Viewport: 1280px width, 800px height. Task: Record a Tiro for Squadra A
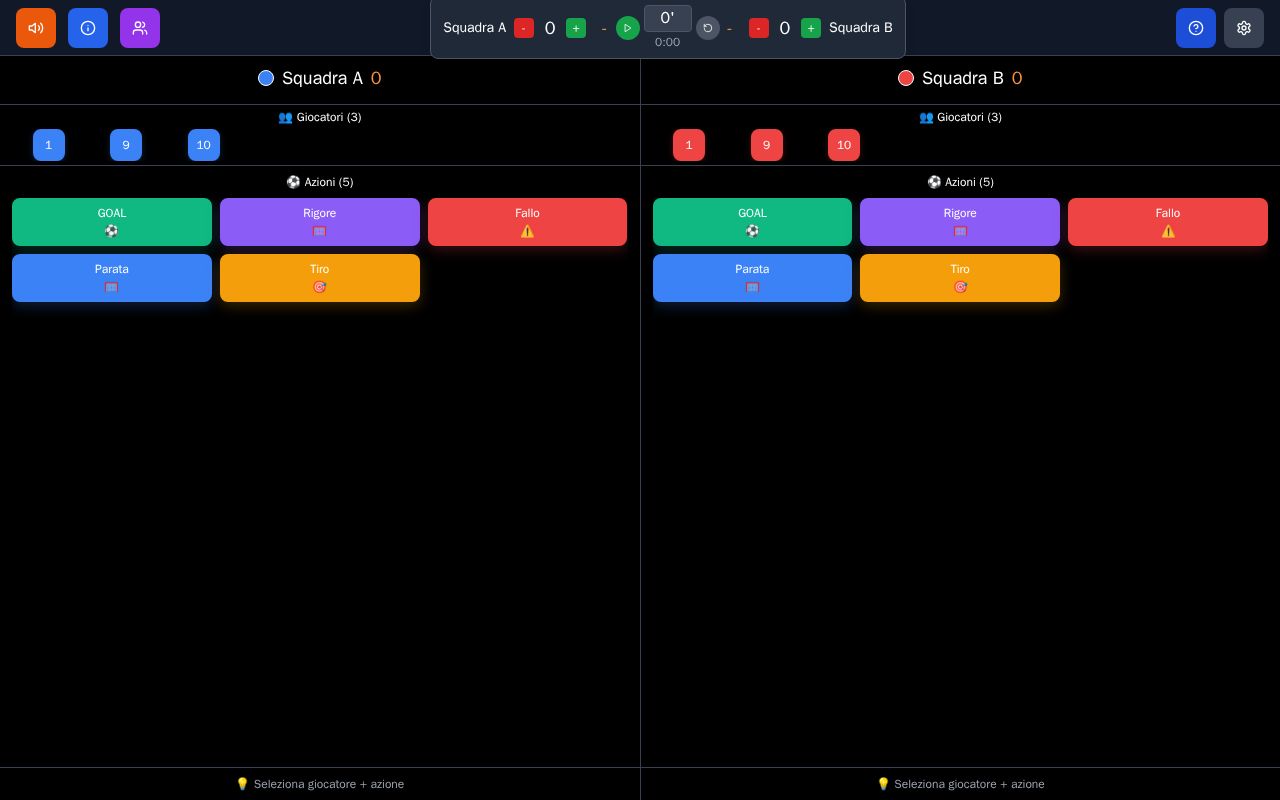point(320,278)
